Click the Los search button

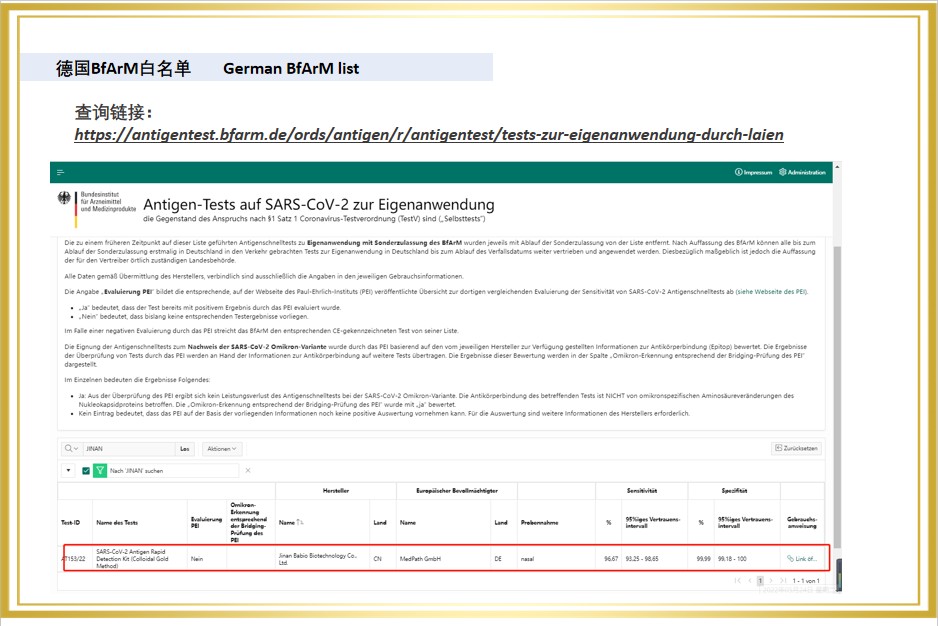(185, 449)
